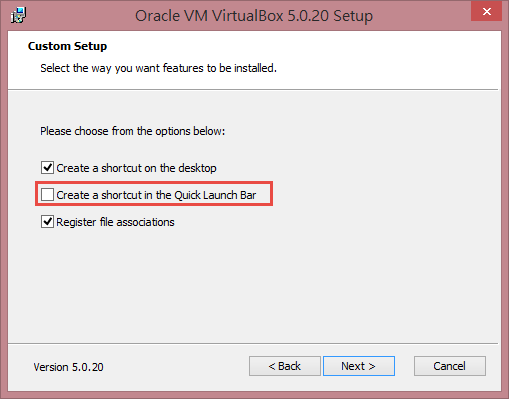Click the 'Custom Setup' heading
This screenshot has height=399, width=509.
click(67, 46)
